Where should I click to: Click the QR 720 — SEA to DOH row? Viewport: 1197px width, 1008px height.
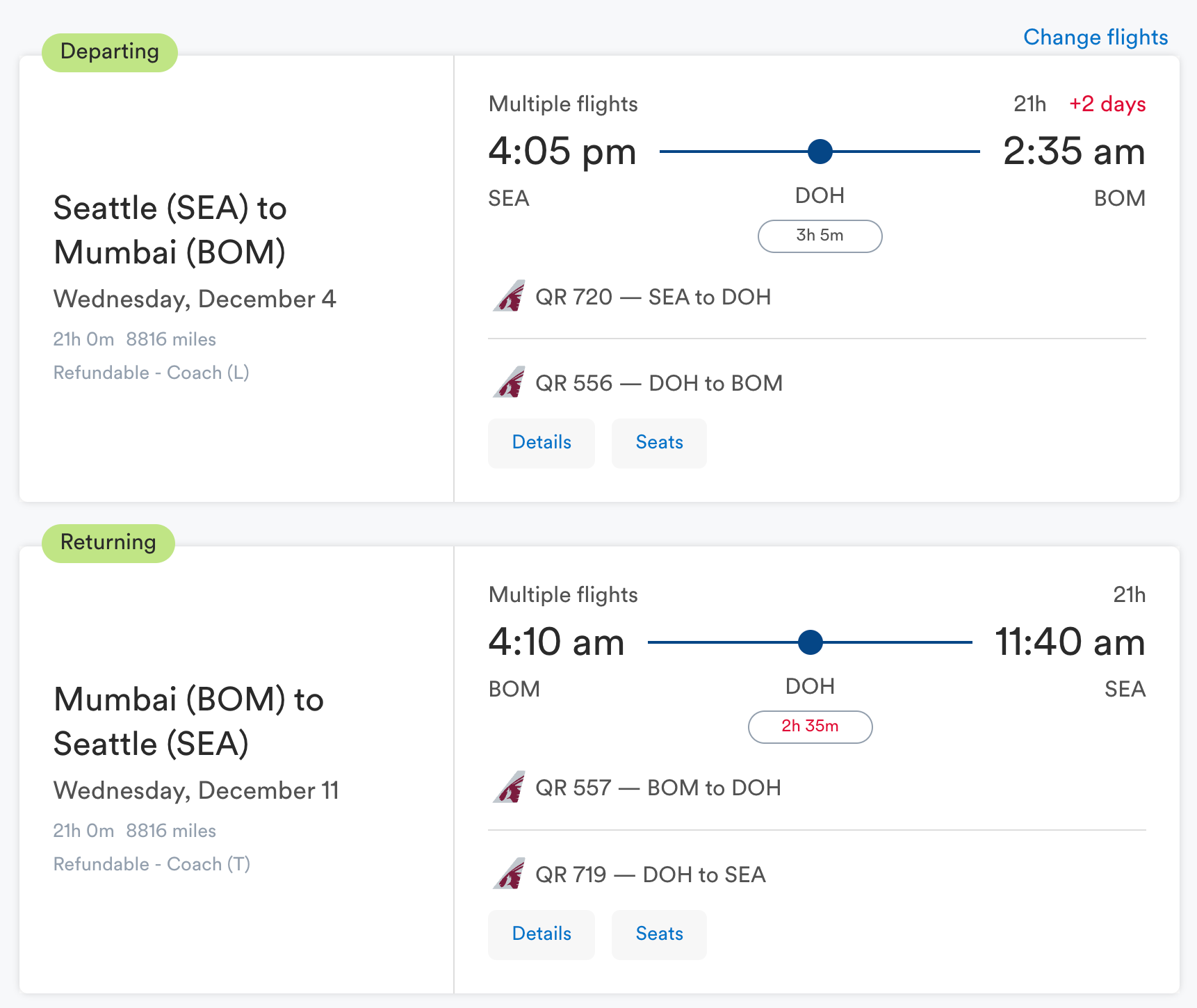(653, 297)
